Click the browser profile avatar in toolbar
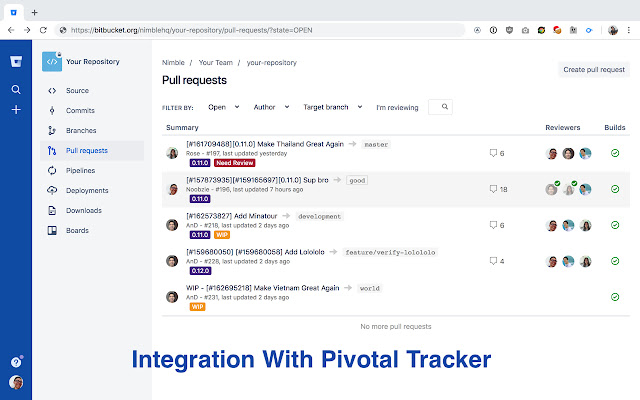Image resolution: width=640 pixels, height=400 pixels. point(612,30)
